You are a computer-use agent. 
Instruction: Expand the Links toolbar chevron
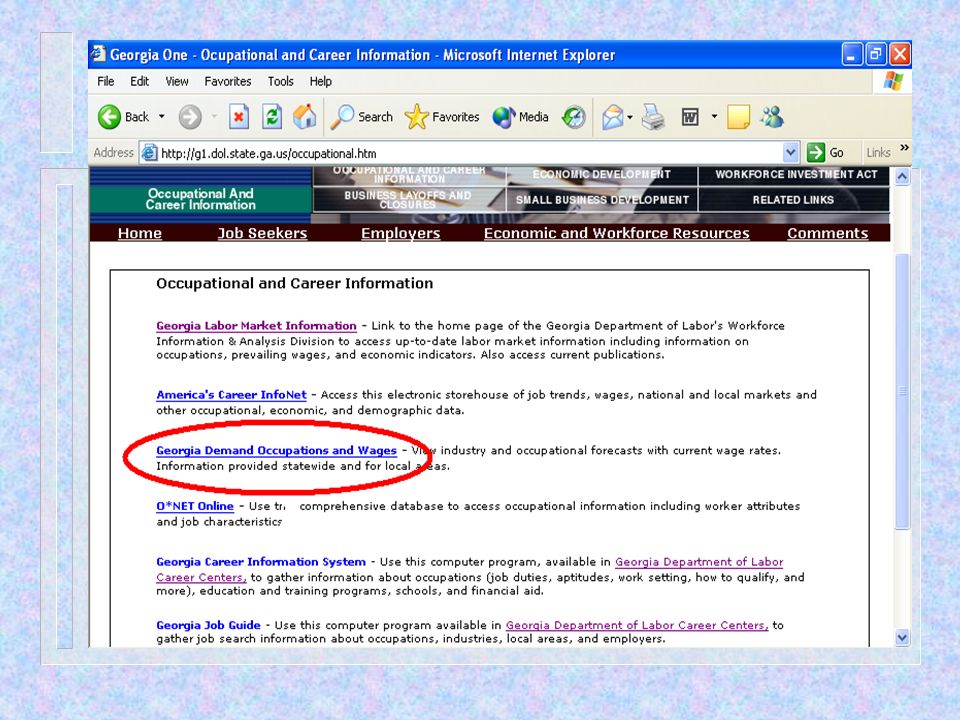coord(904,148)
